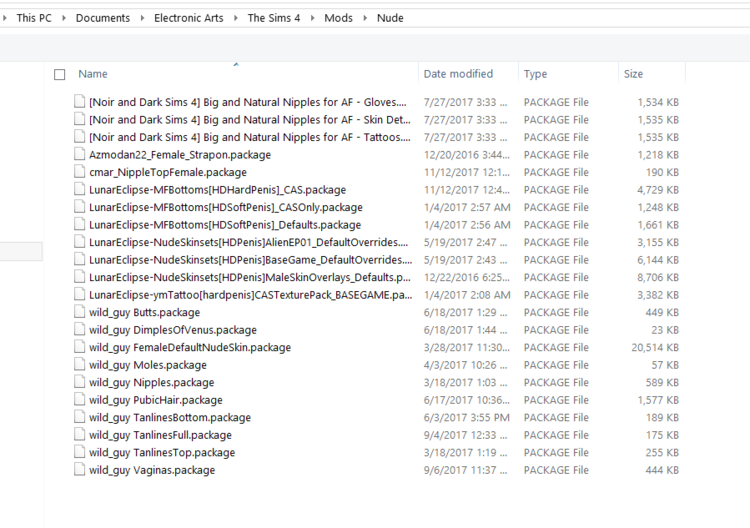Expand breadcrumb arrow before This PC

click(x=5, y=18)
